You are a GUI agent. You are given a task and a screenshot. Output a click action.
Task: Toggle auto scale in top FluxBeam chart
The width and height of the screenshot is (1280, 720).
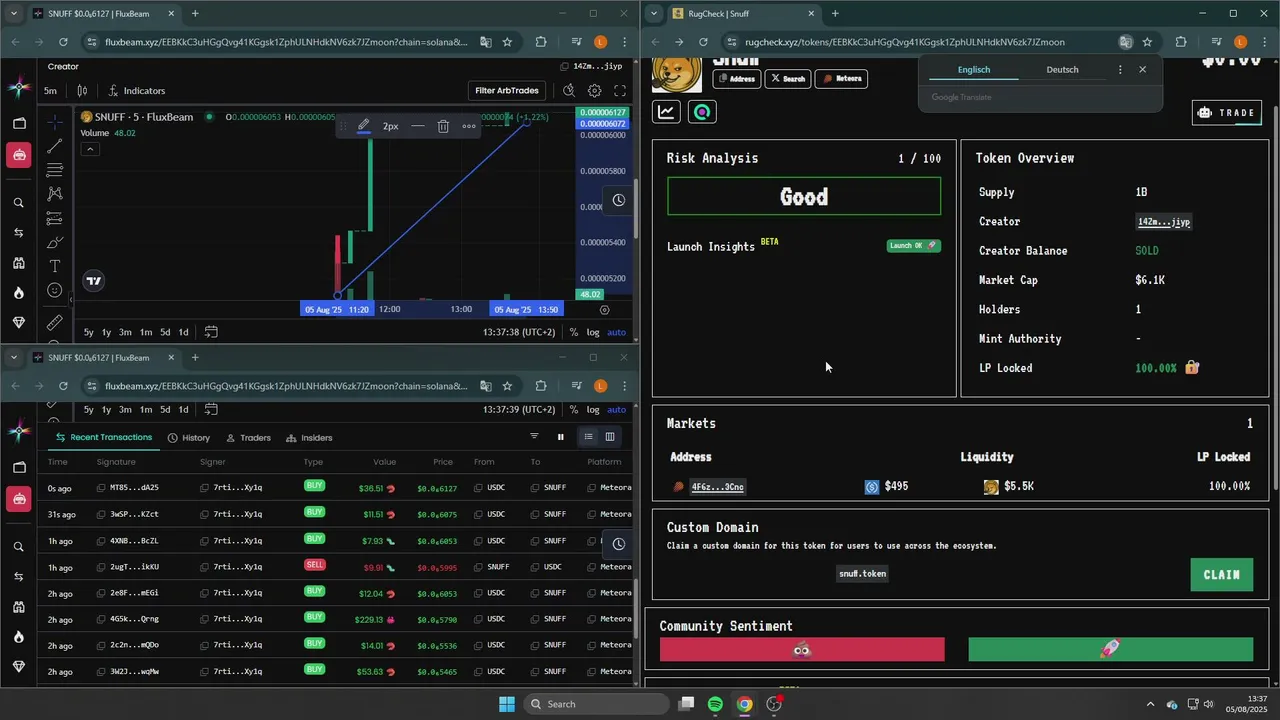[617, 332]
